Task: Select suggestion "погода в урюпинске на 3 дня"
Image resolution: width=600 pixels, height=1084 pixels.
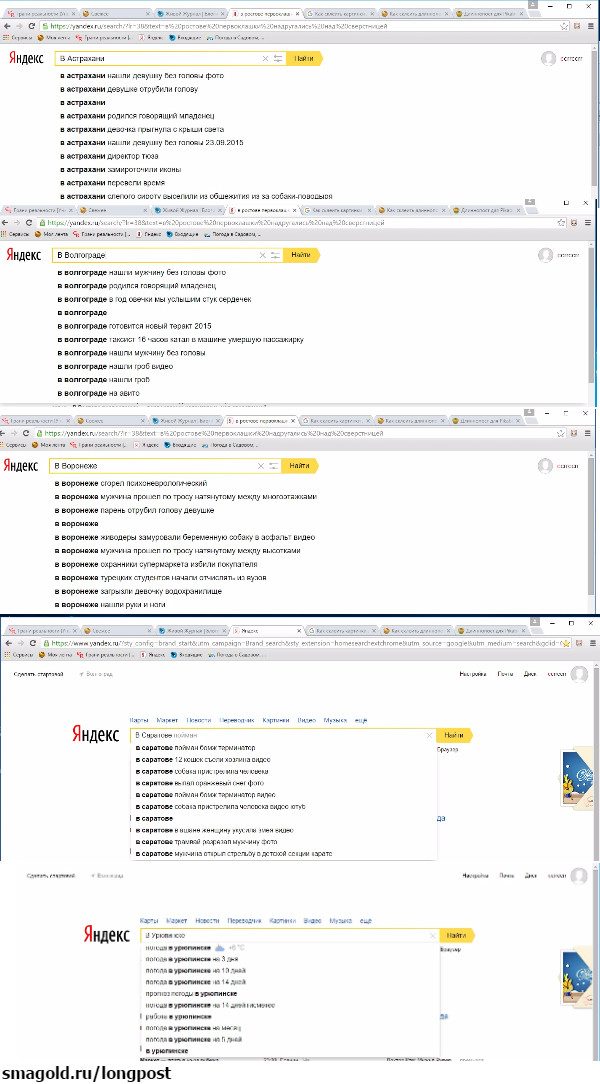Action: (191, 959)
